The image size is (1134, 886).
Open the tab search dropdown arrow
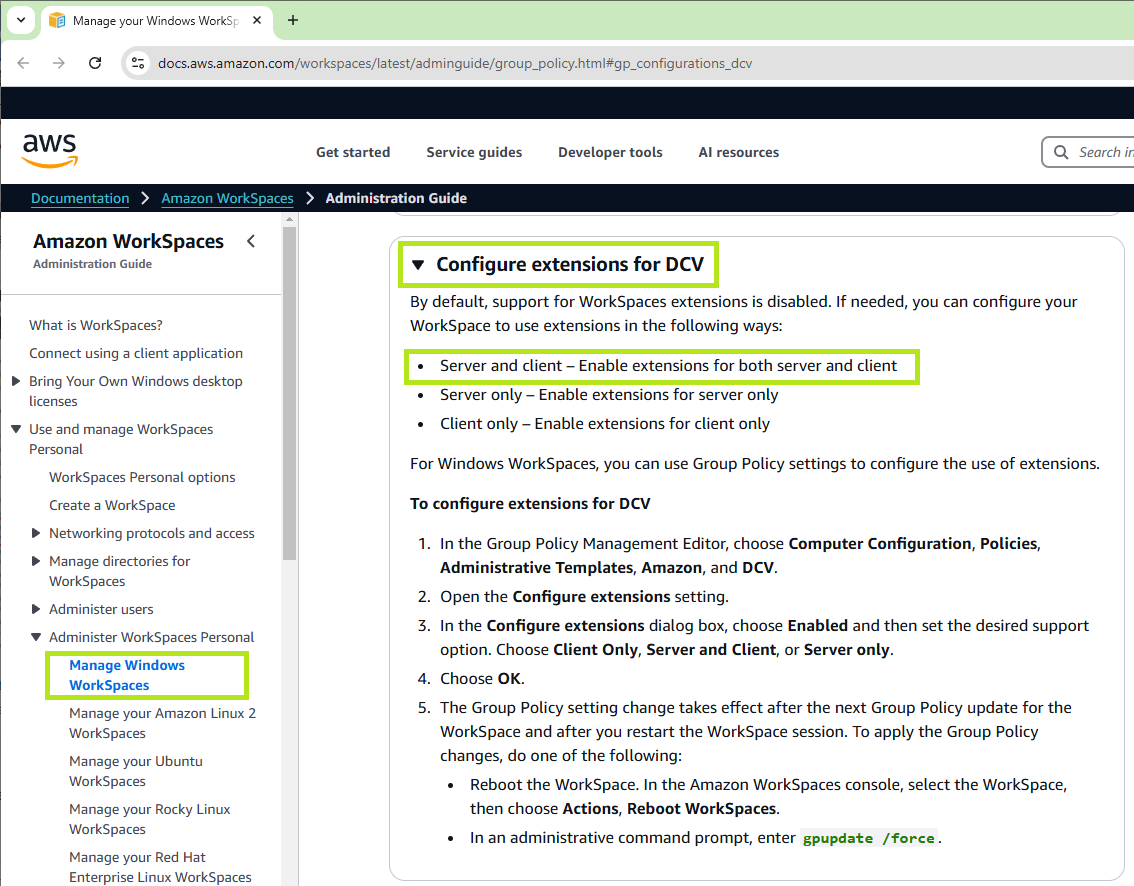point(20,20)
